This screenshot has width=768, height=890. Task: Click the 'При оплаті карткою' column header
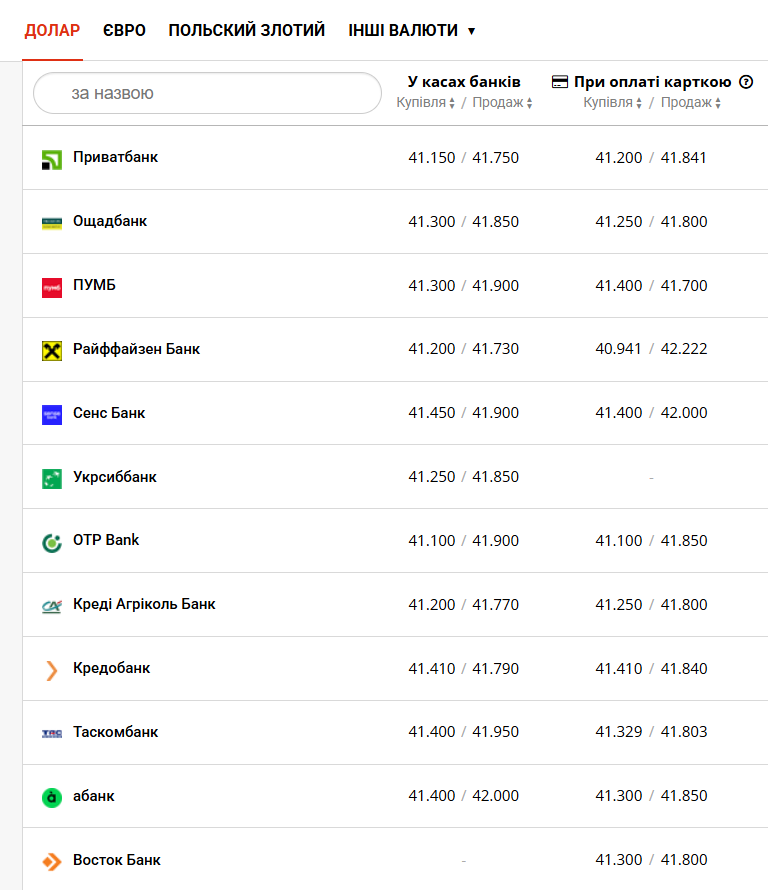tap(652, 82)
